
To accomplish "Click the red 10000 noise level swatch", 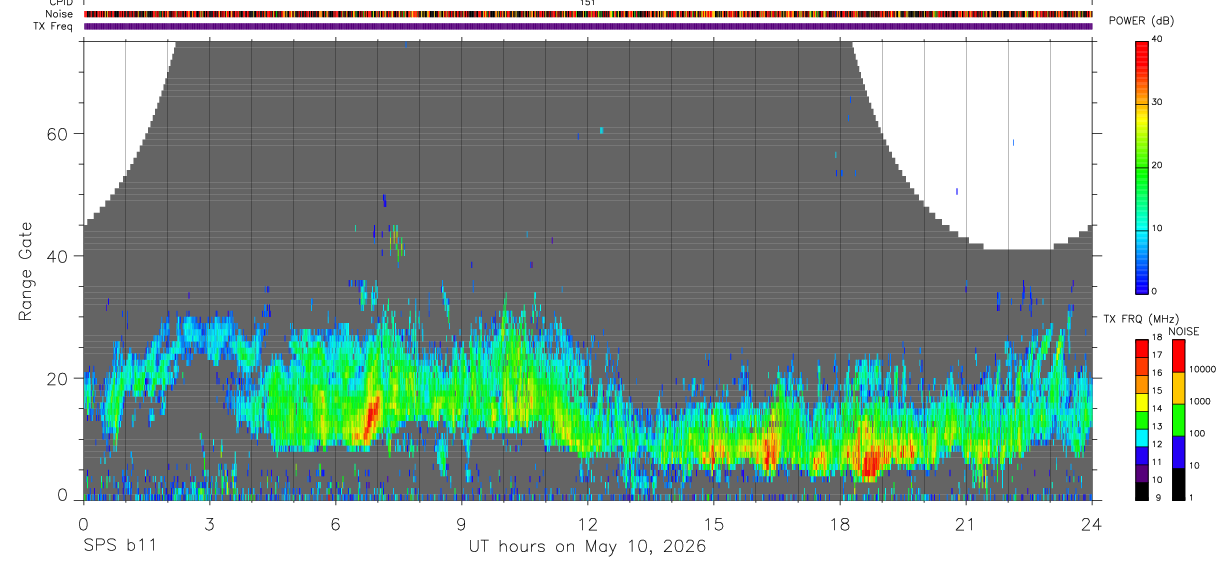I will [x=1176, y=355].
